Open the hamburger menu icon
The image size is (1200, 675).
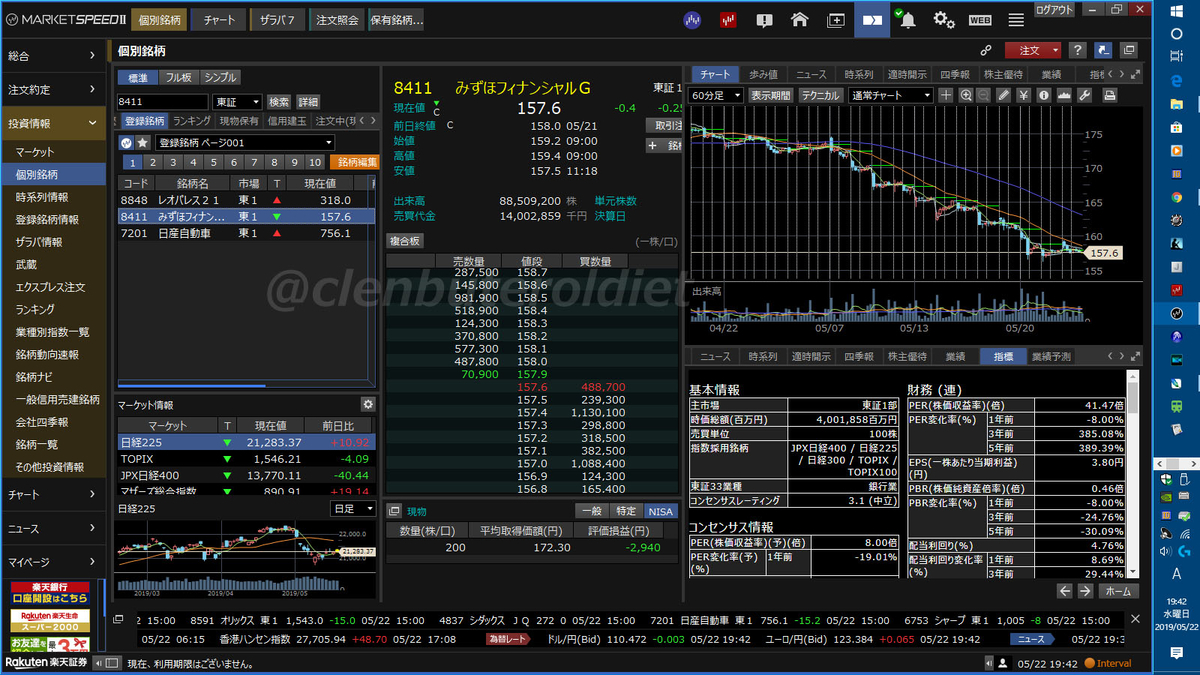click(x=1016, y=19)
